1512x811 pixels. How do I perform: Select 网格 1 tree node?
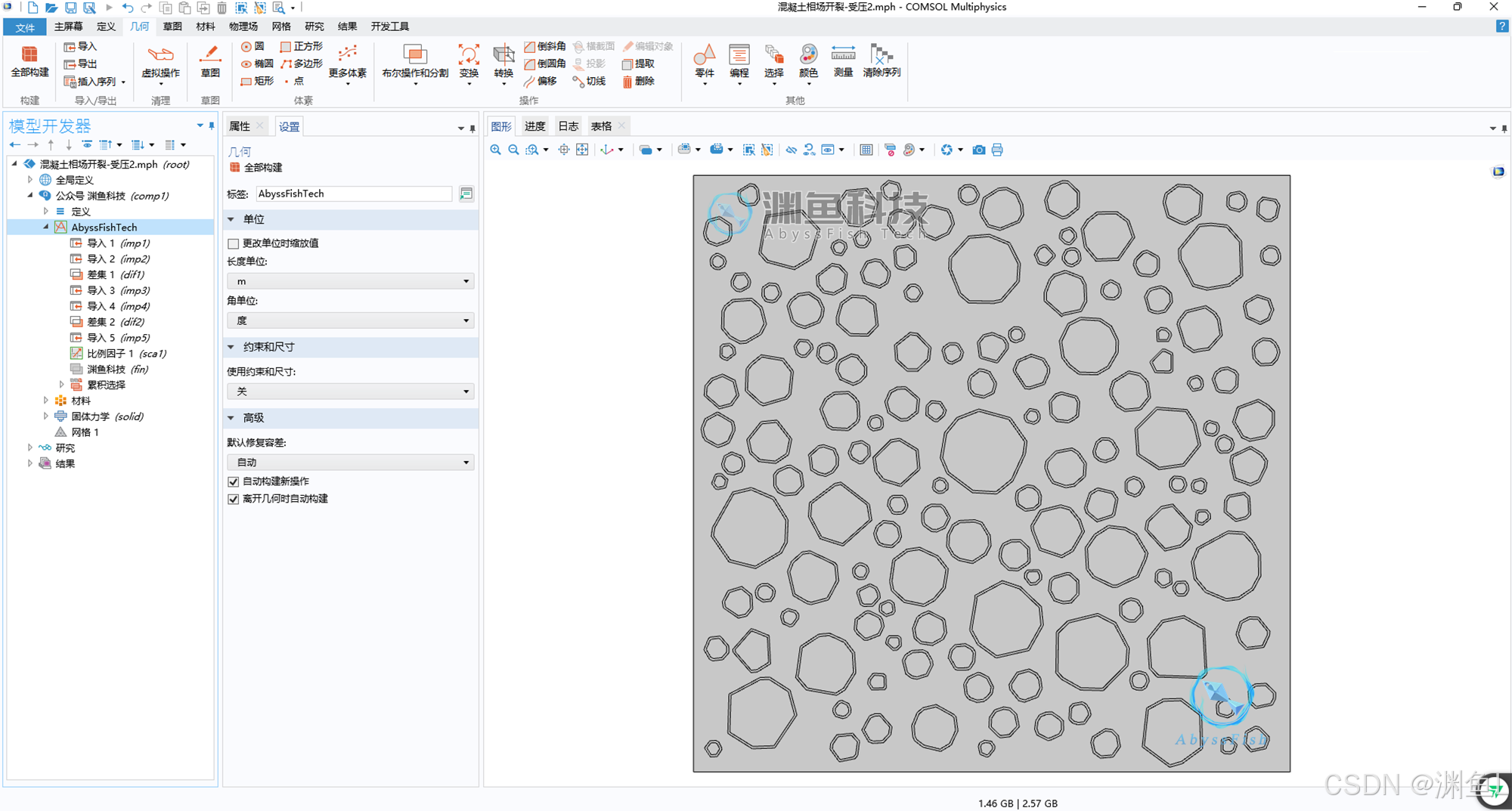tap(76, 432)
